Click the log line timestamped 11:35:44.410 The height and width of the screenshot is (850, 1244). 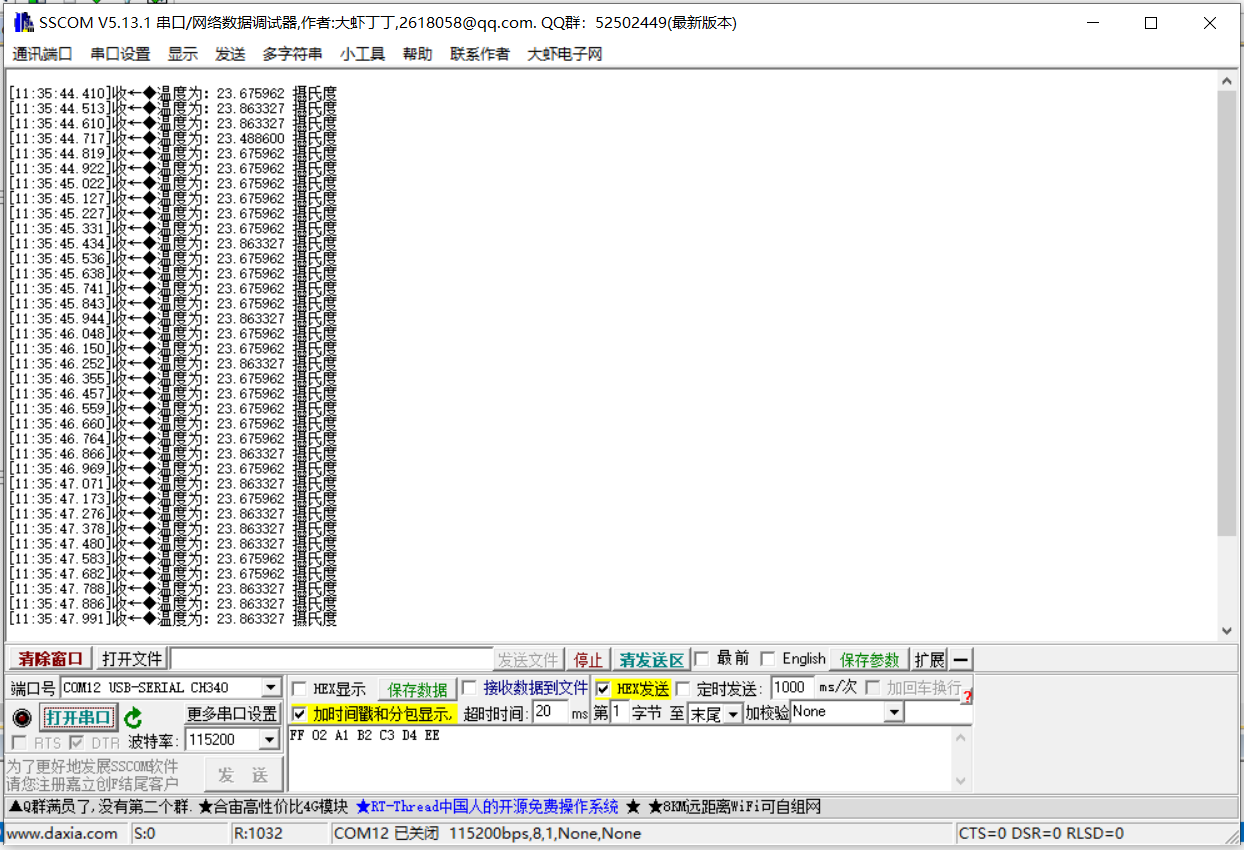pos(173,94)
